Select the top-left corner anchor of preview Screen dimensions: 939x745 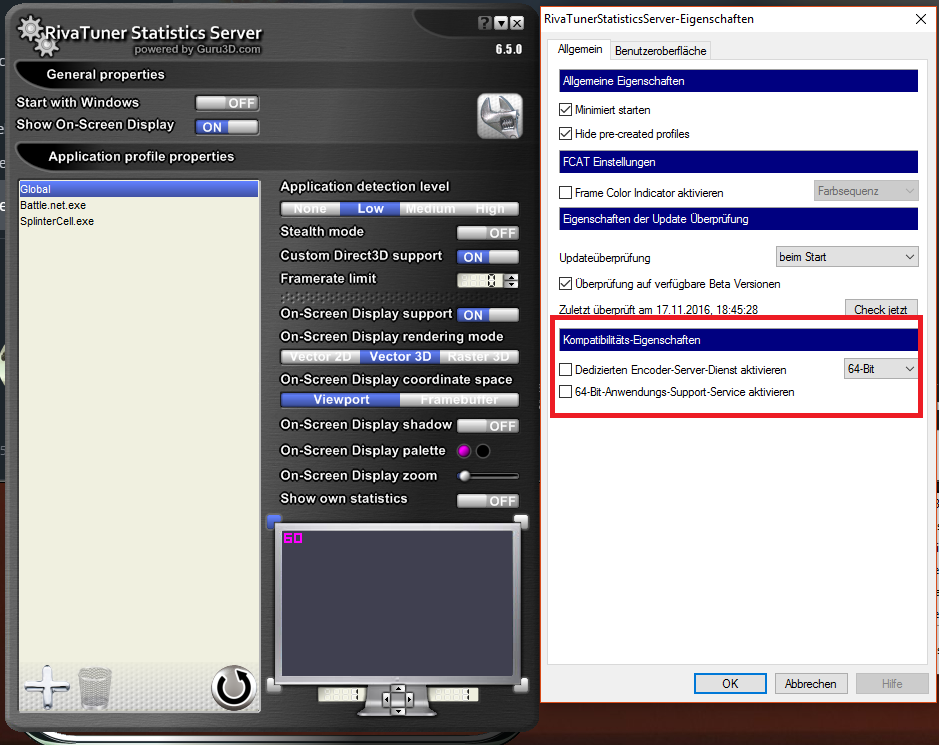pyautogui.click(x=274, y=521)
